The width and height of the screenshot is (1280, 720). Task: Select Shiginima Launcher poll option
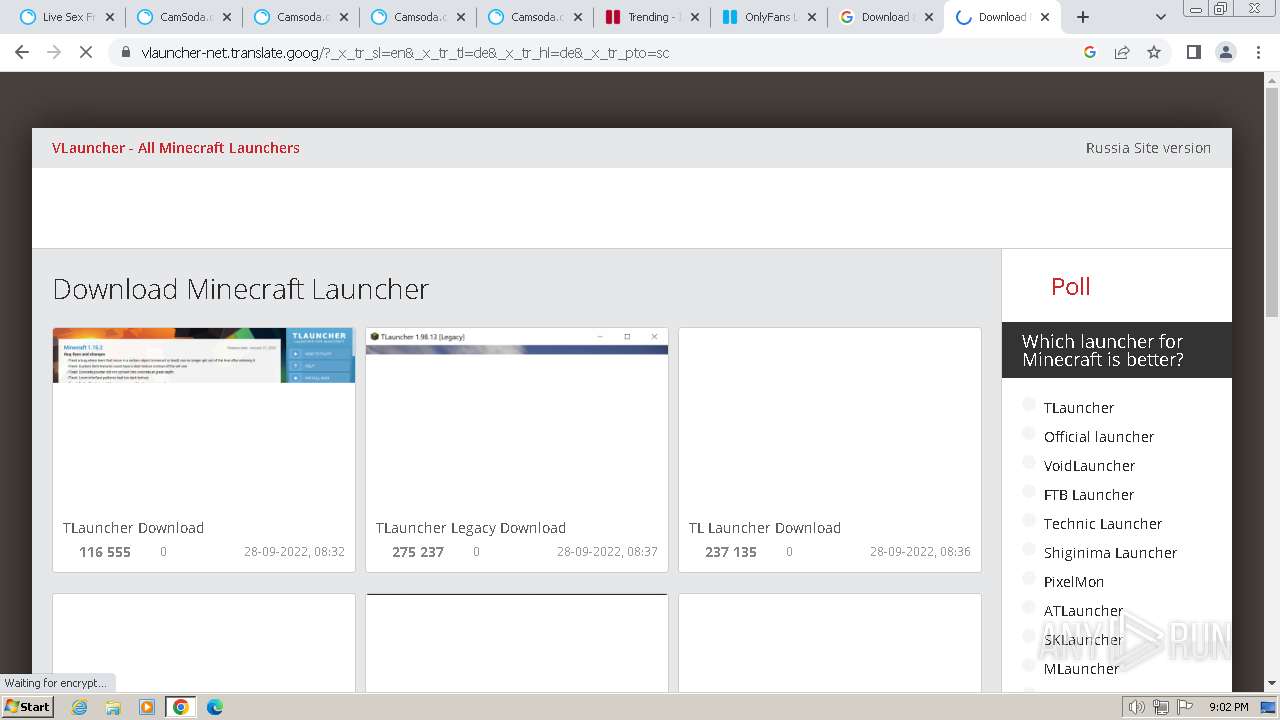point(1029,550)
